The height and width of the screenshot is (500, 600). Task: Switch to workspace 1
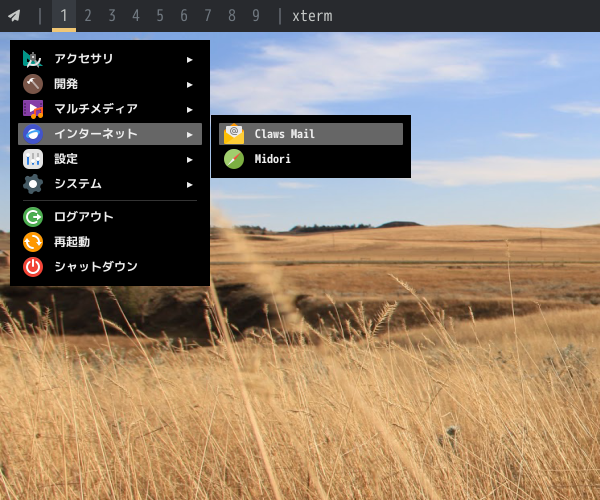(x=64, y=16)
